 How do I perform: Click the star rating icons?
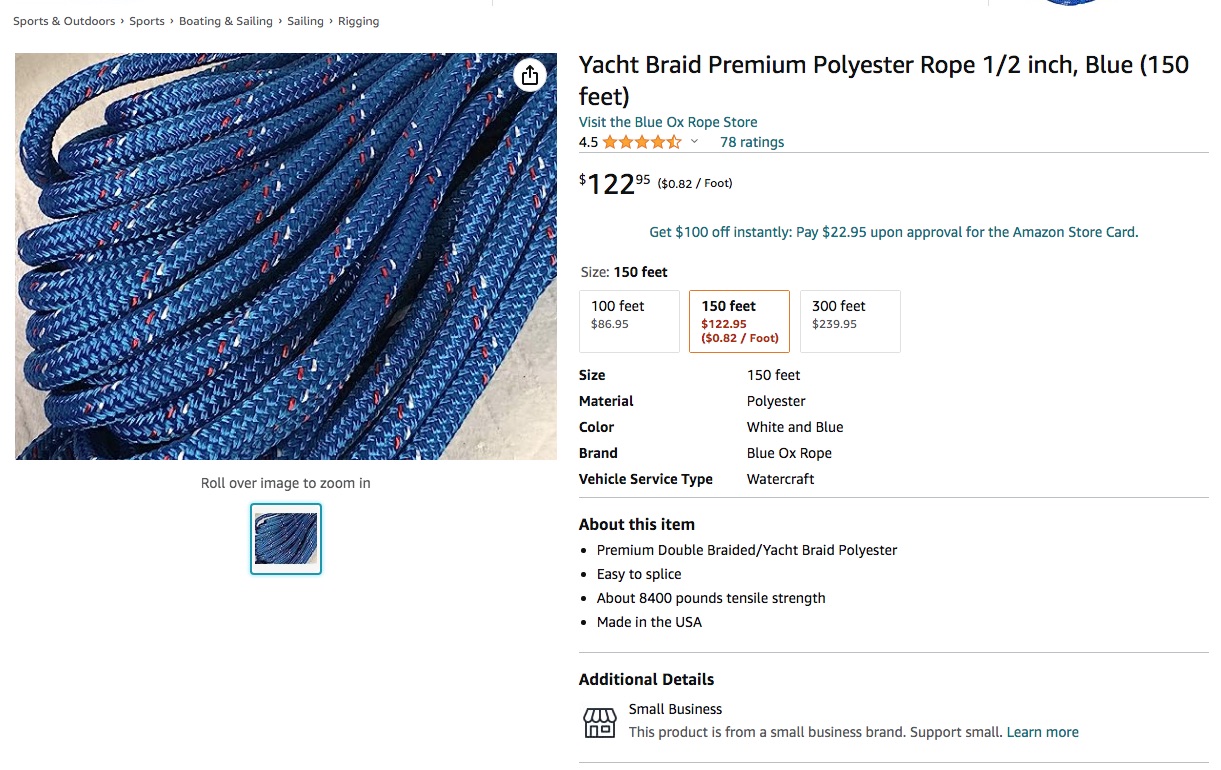(x=642, y=142)
